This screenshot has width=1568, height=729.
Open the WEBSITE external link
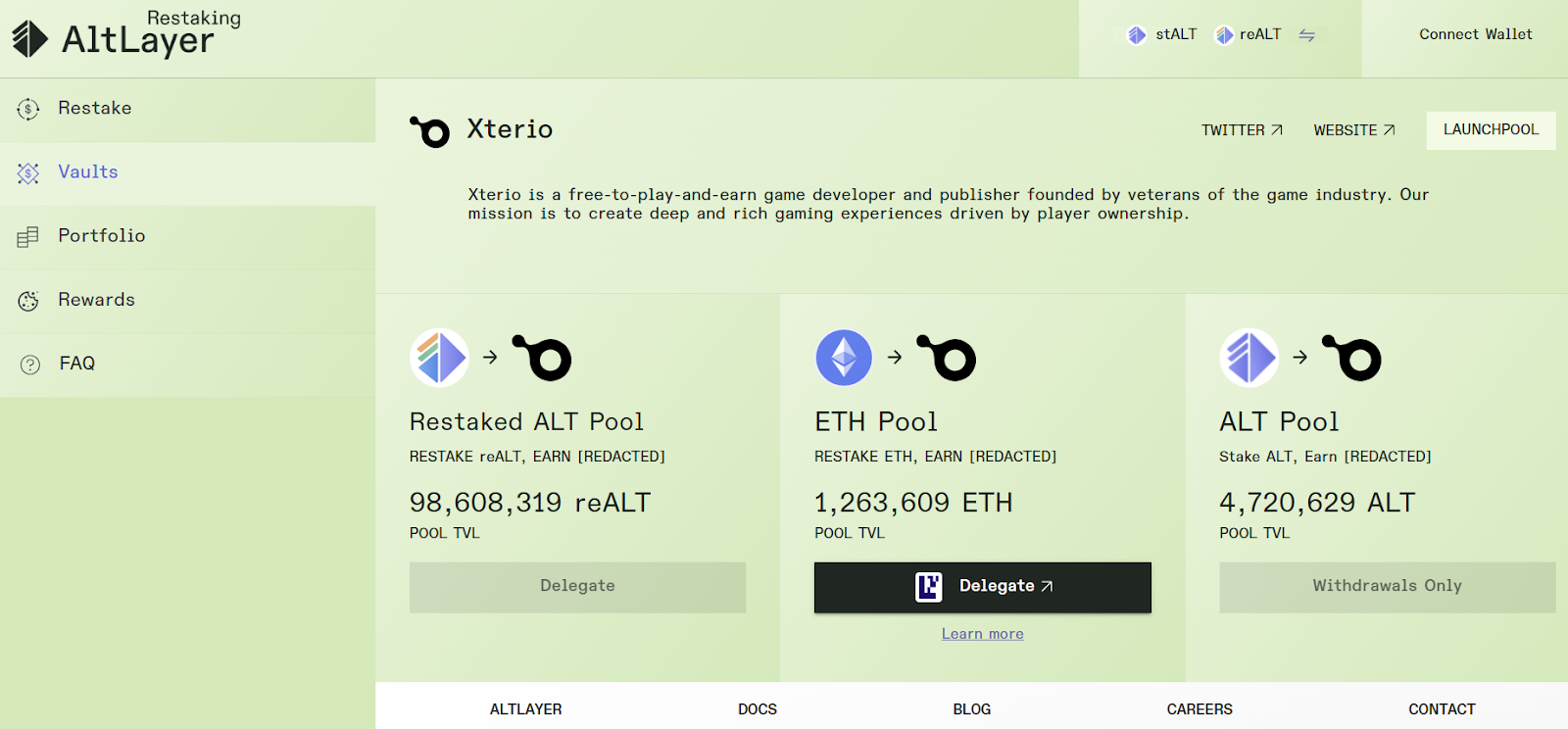1354,130
